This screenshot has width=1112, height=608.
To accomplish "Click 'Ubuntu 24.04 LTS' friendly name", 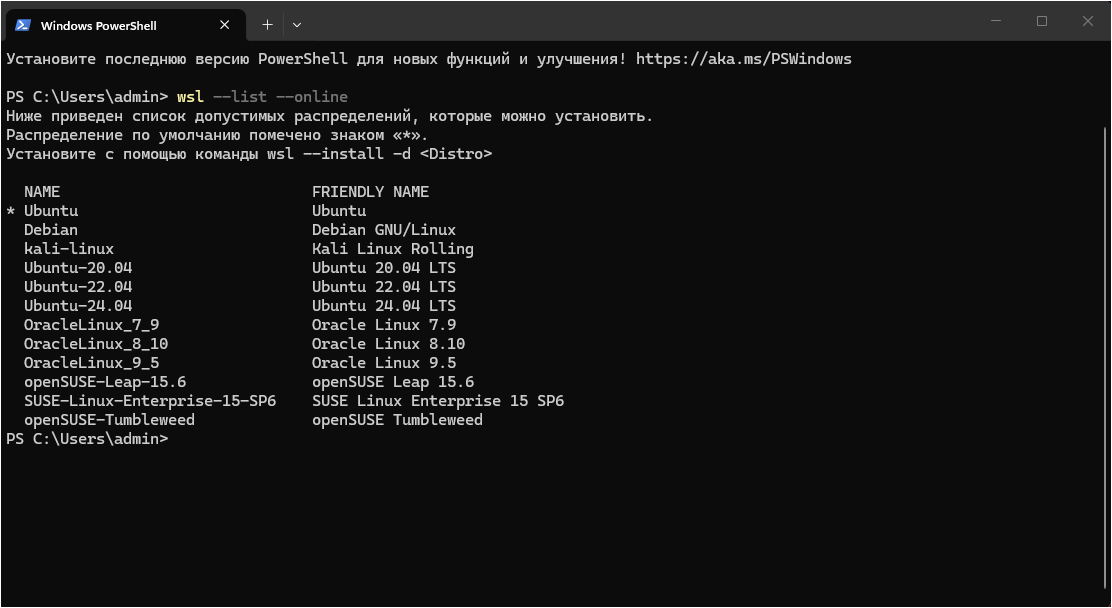I will [x=384, y=306].
